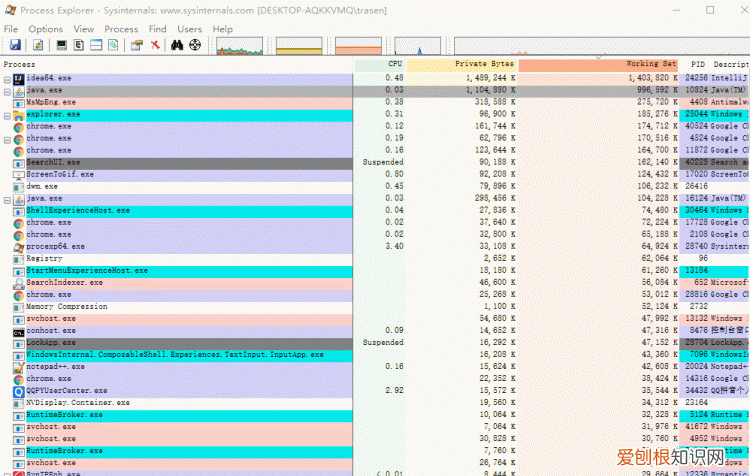This screenshot has height=476, width=750.
Task: Sort by the Private Bytes column header
Action: (x=461, y=64)
